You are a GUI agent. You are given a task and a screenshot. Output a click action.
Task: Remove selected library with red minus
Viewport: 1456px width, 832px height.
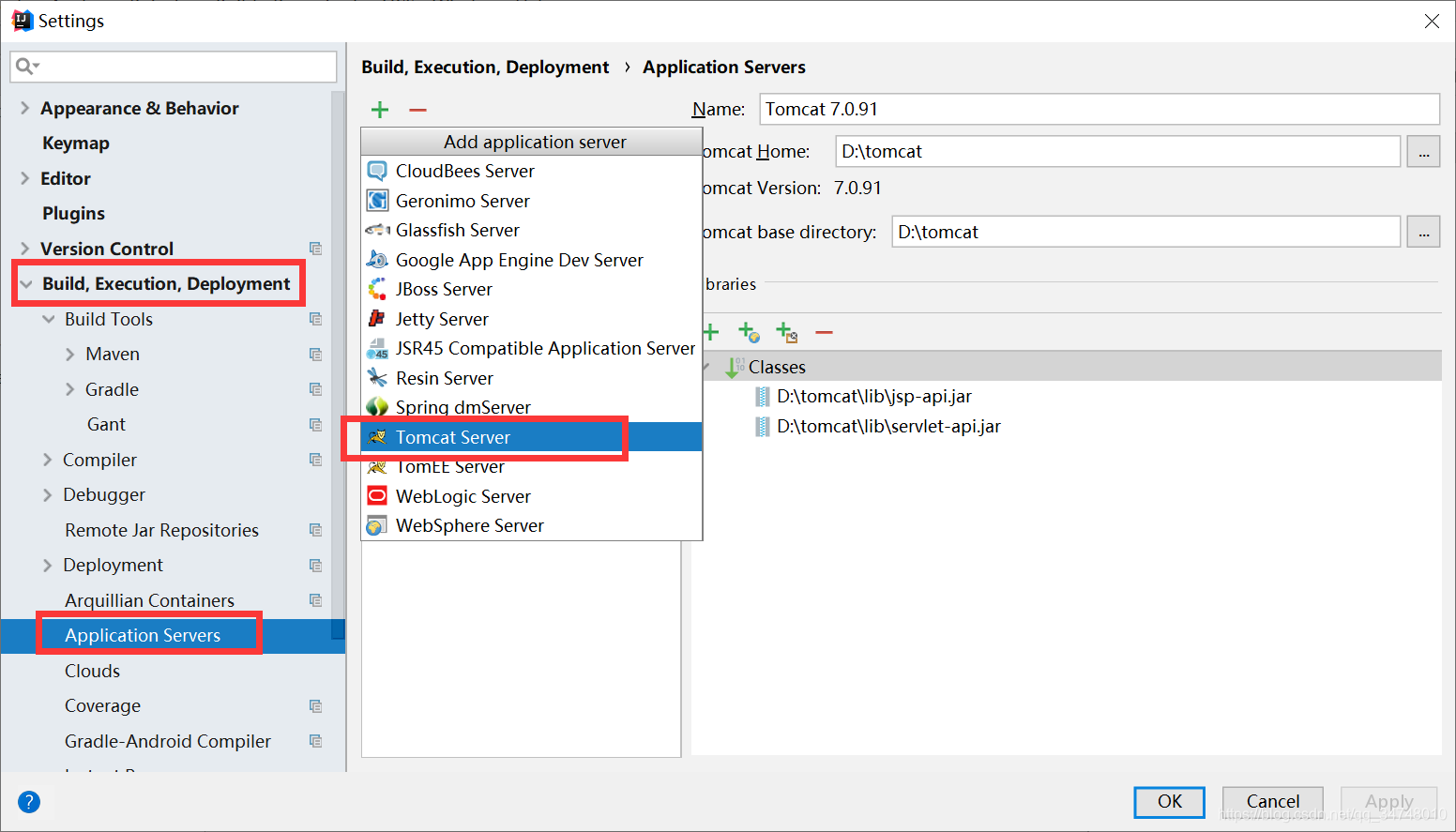click(x=824, y=332)
